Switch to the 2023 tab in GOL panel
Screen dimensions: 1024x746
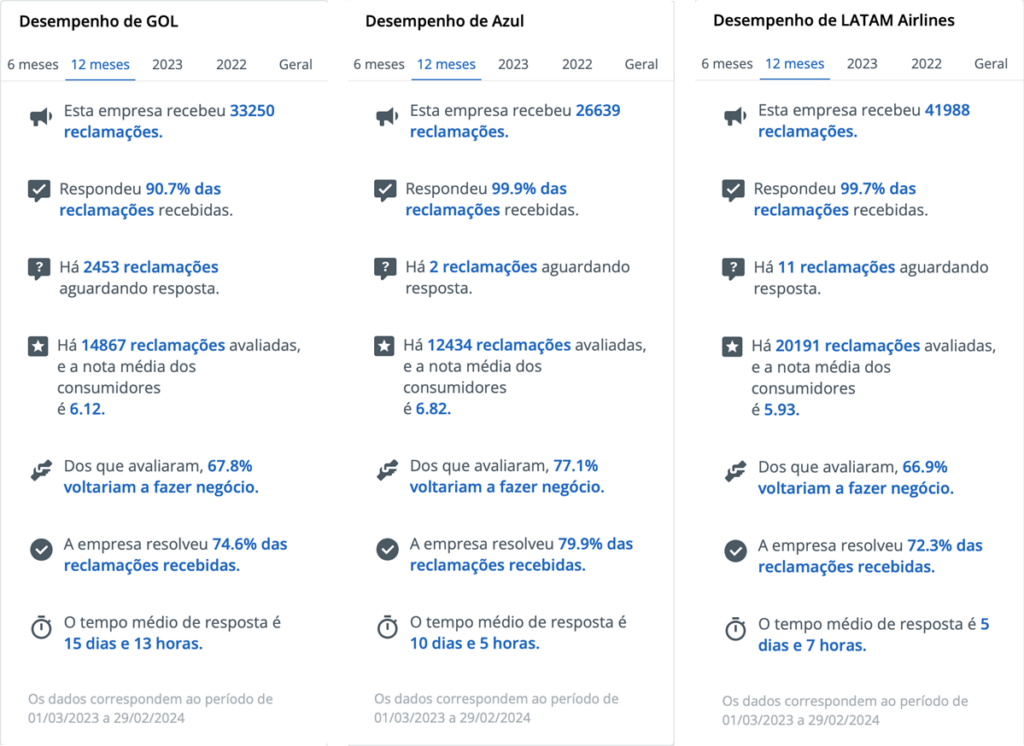coord(167,64)
